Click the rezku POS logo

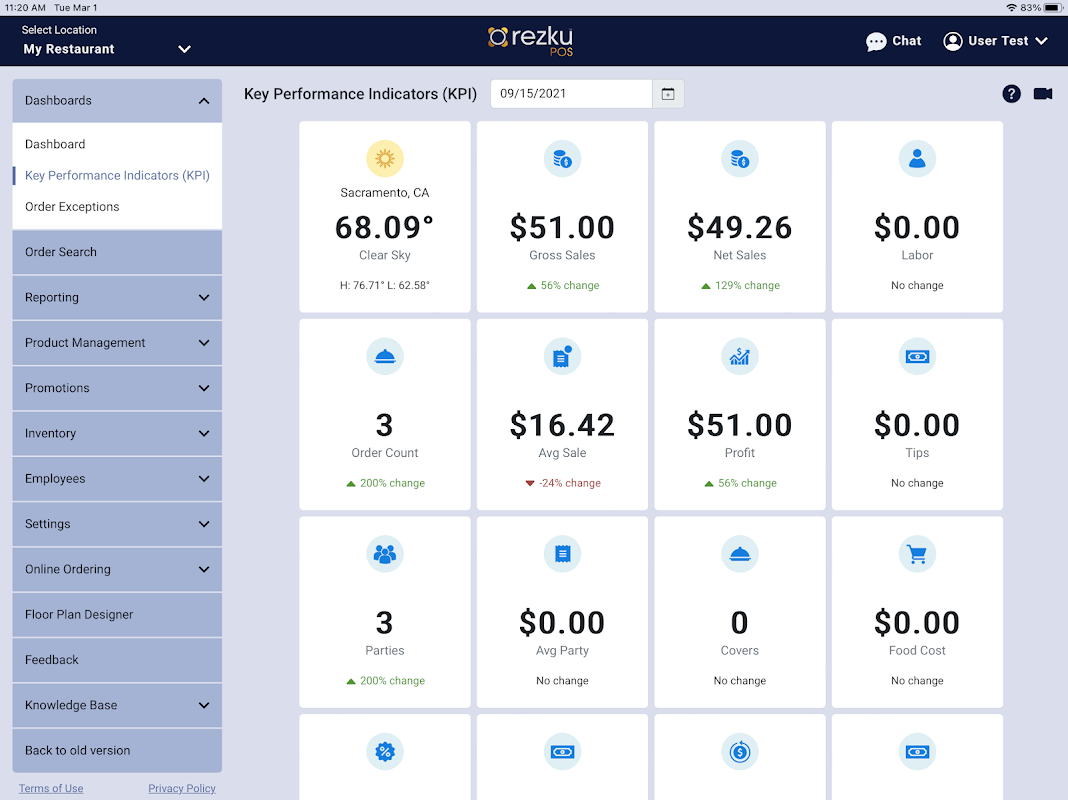pos(532,40)
